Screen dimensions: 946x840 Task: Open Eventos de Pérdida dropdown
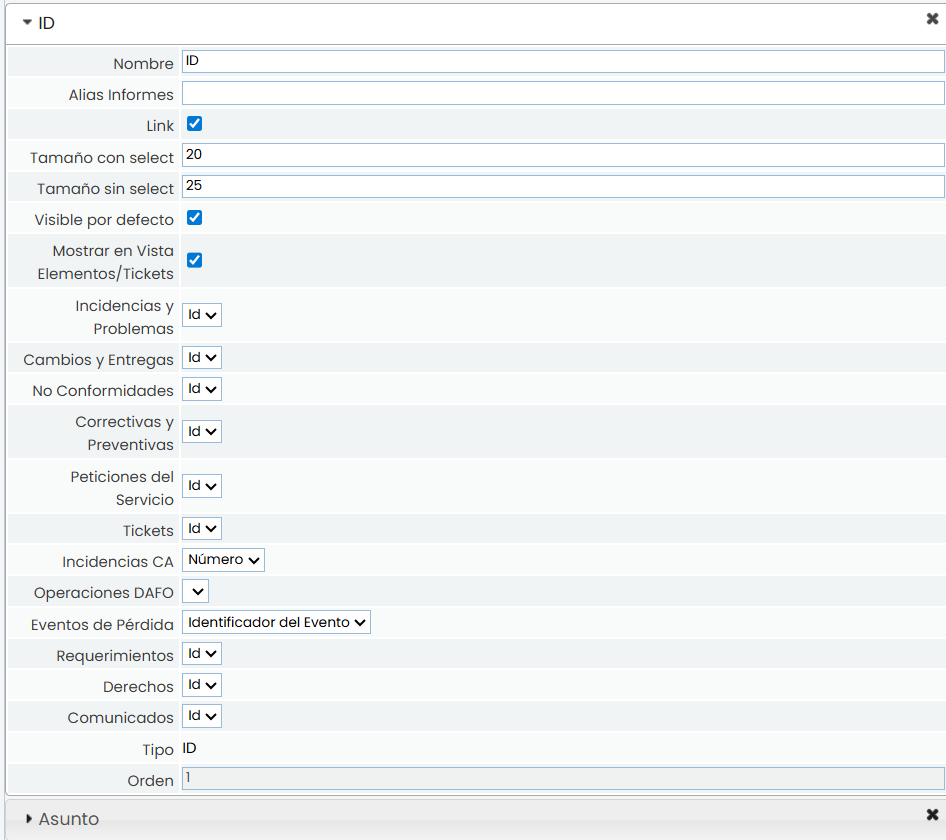(276, 623)
